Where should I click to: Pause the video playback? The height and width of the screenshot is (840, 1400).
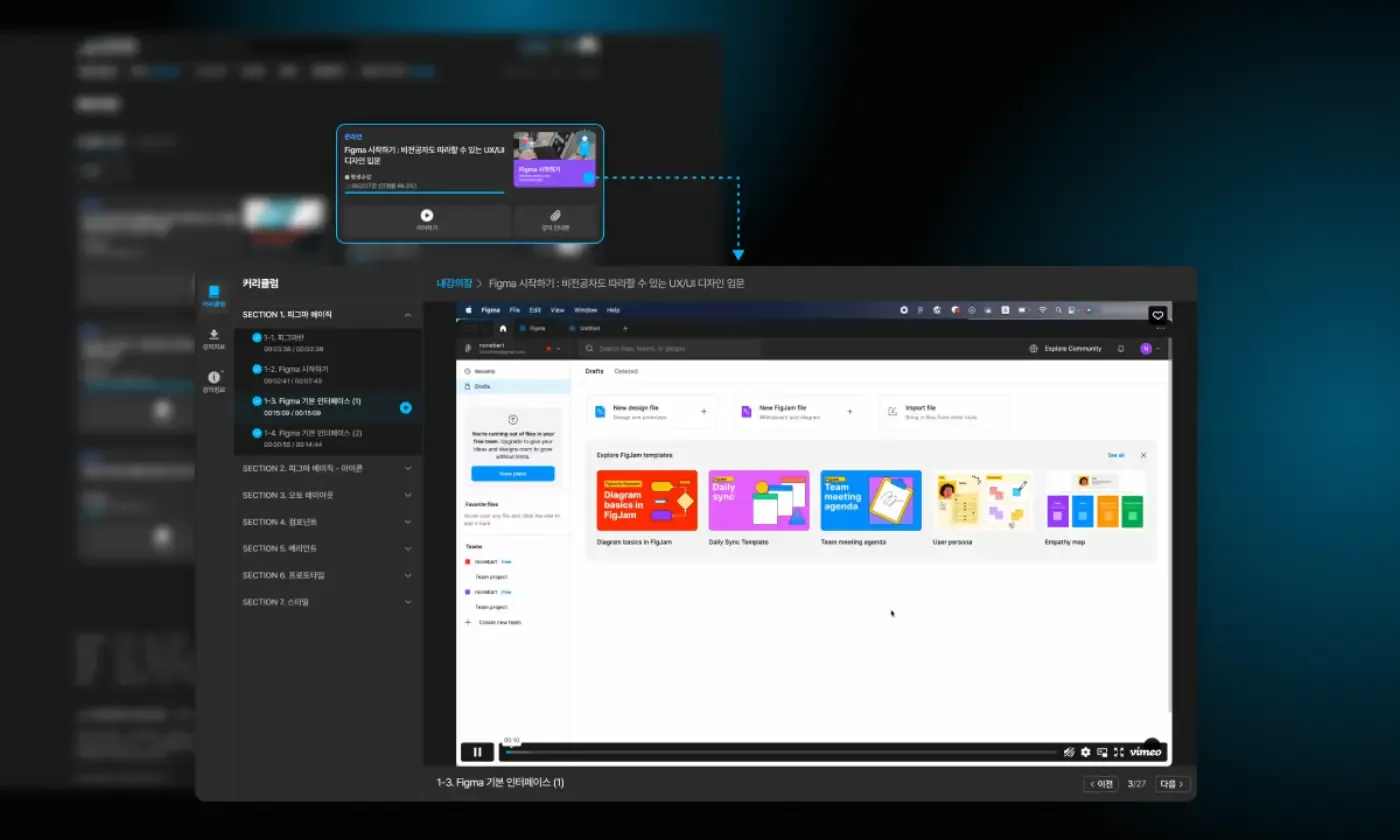coord(478,752)
